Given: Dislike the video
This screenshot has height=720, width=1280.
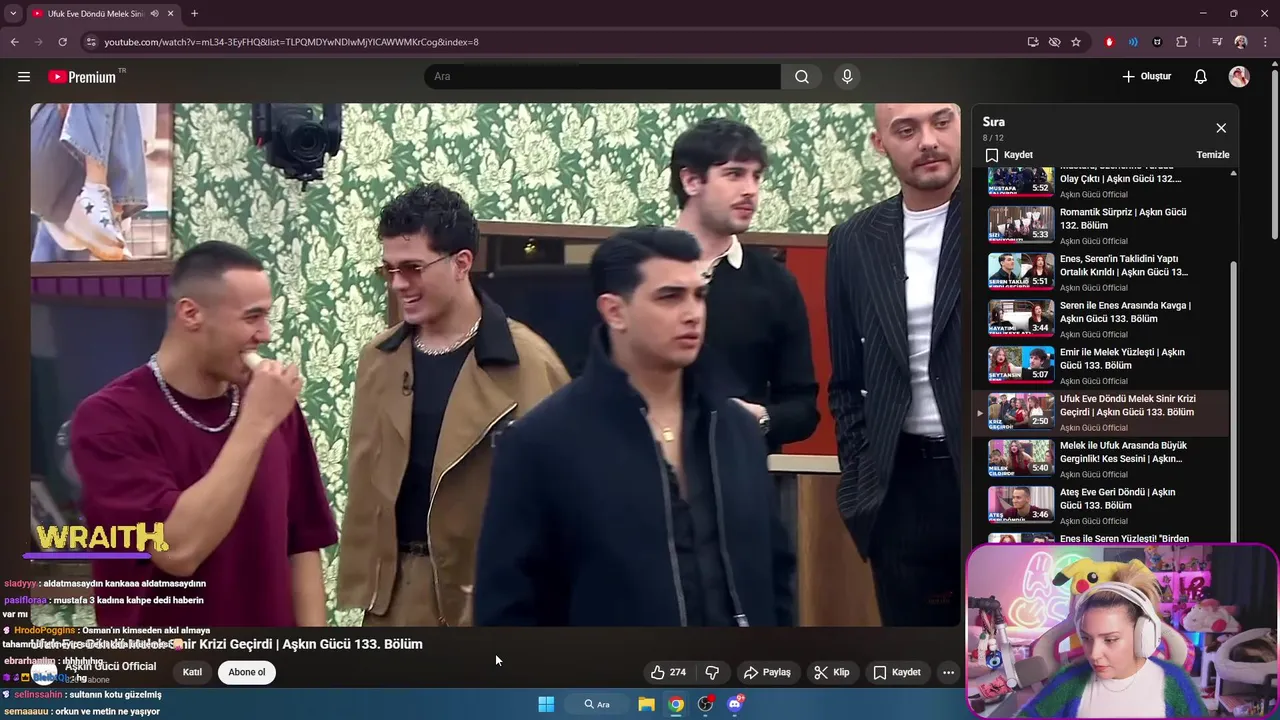Looking at the screenshot, I should (712, 672).
